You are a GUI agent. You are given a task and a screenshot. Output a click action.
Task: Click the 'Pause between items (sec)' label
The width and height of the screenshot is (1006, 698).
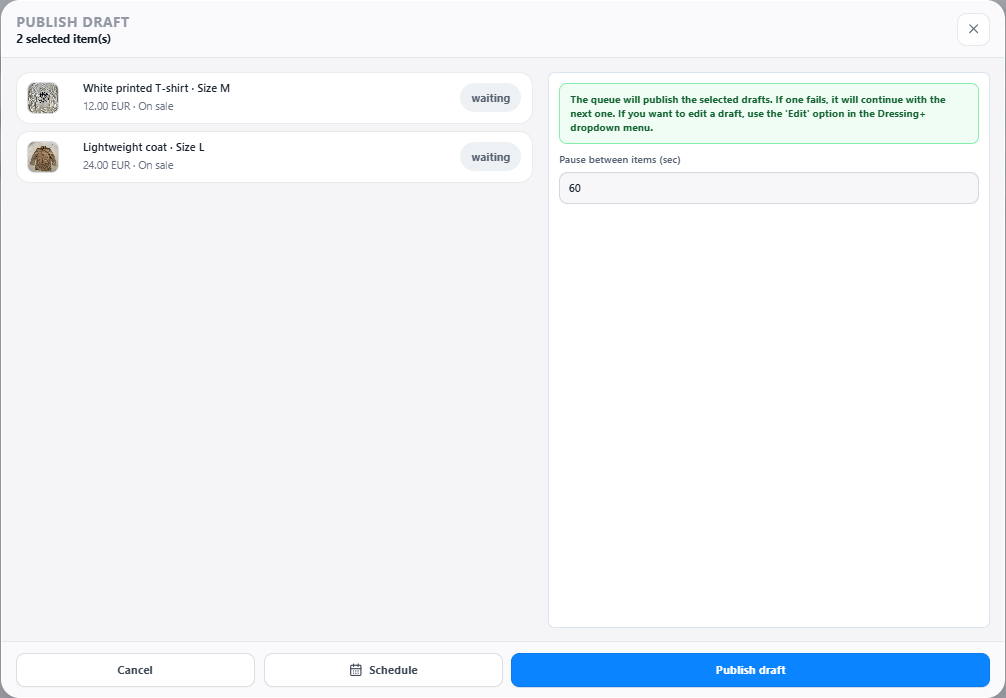620,160
